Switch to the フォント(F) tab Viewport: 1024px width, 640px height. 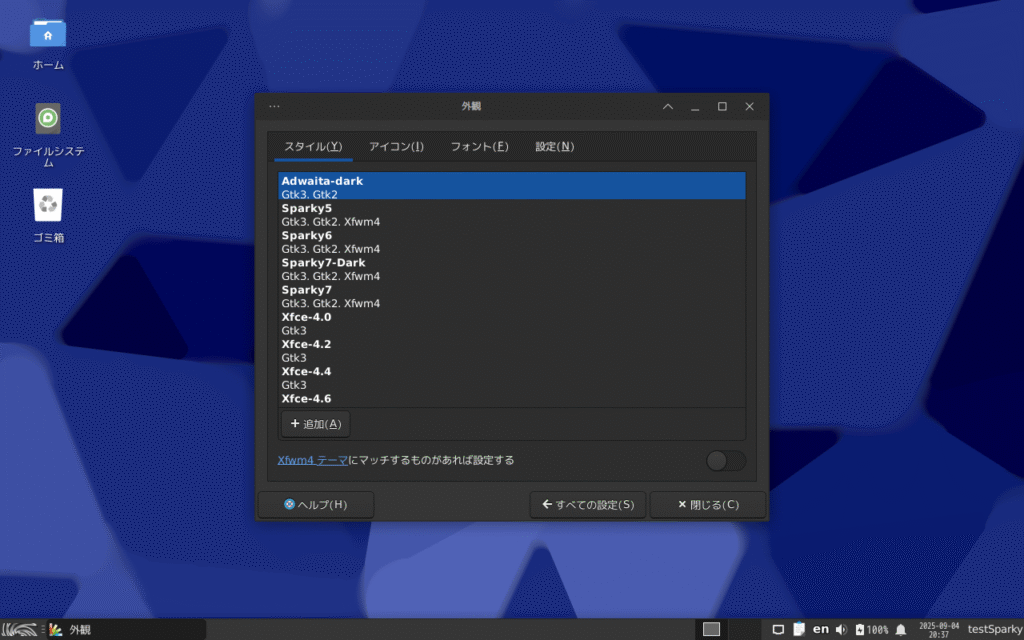479,146
